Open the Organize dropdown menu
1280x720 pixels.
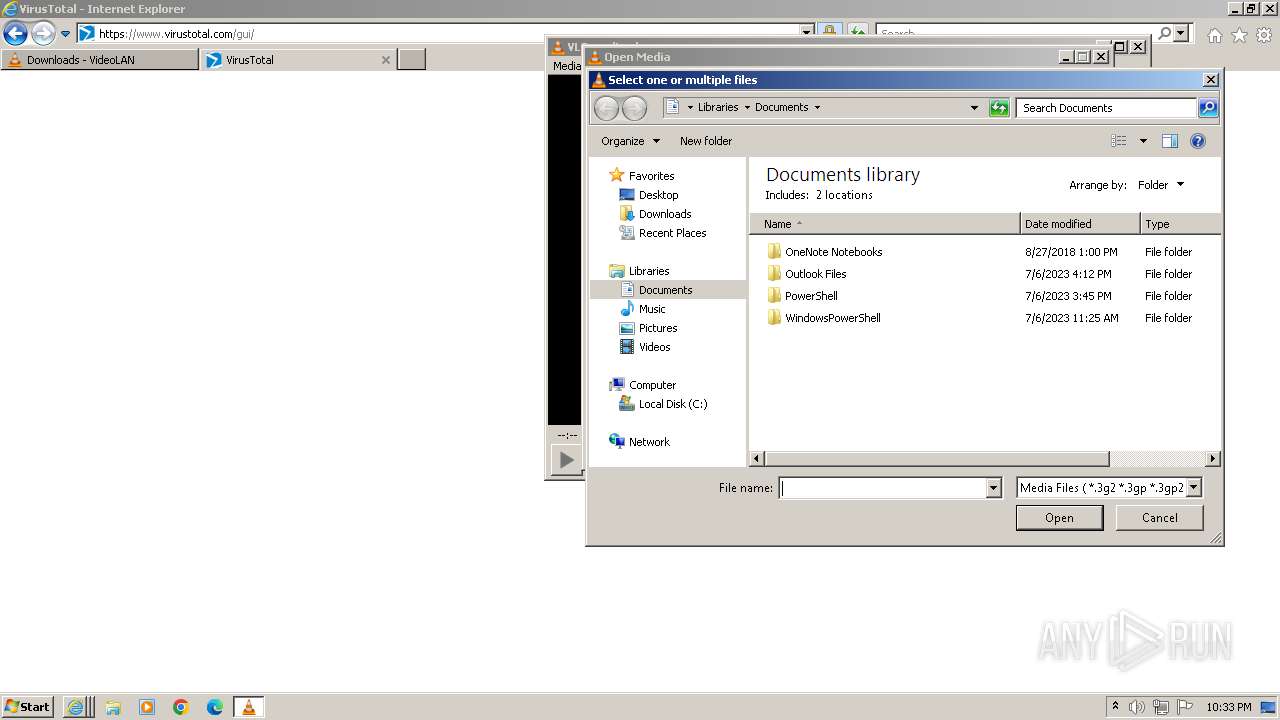630,141
